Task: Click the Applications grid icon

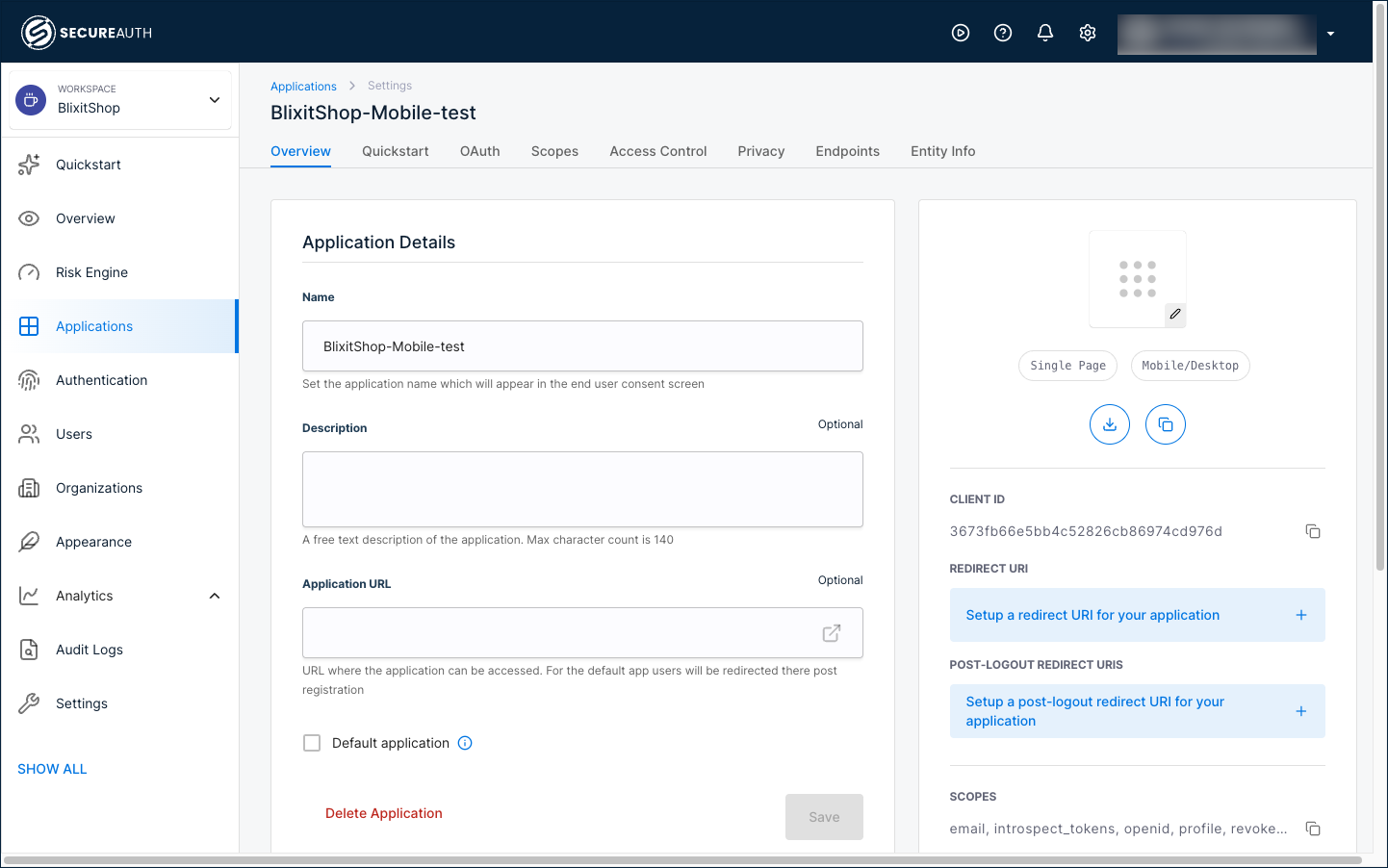Action: (x=29, y=326)
